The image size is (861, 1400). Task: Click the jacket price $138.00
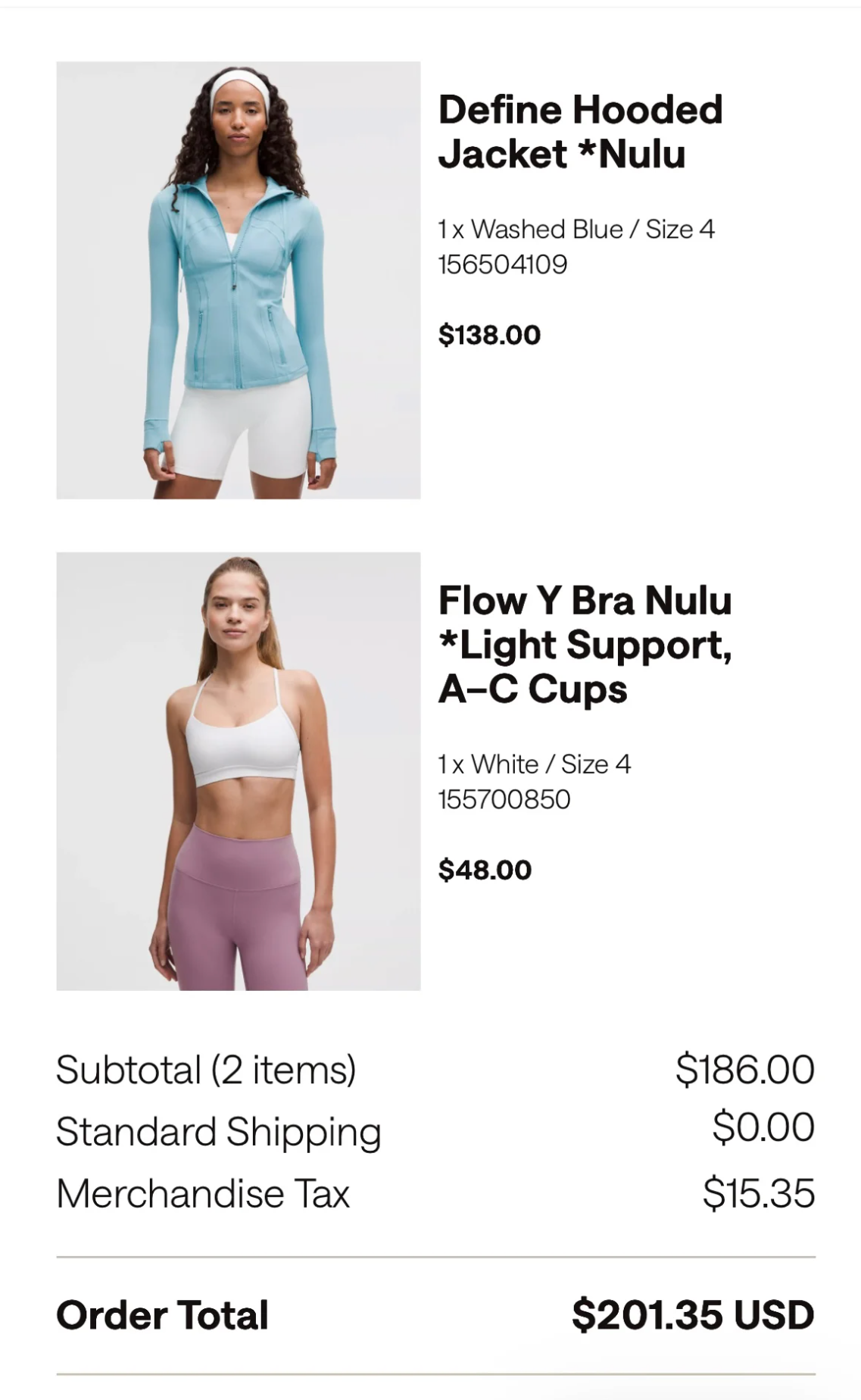tap(489, 334)
